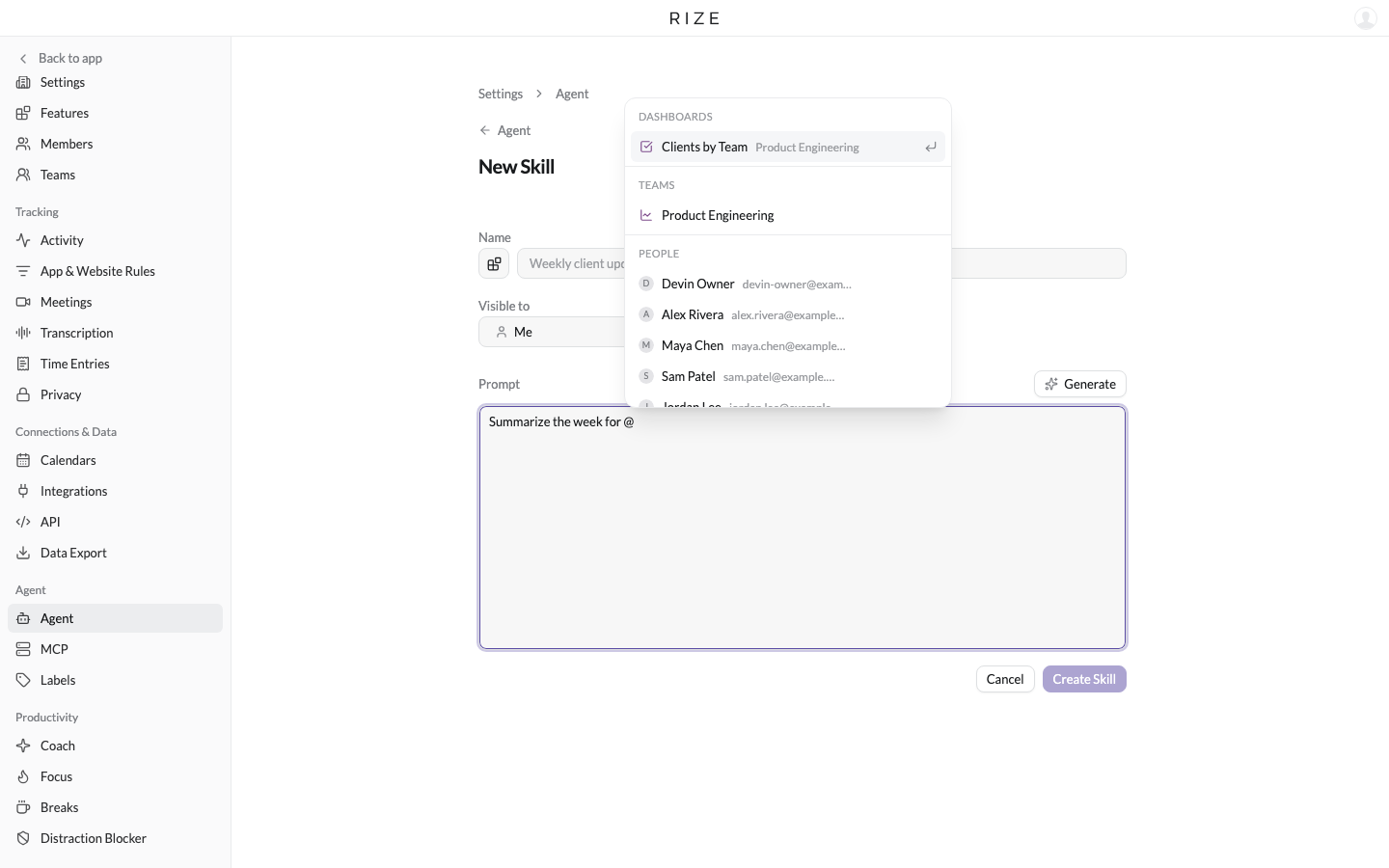Open Teams in the sidebar
The image size is (1389, 868).
(115, 175)
